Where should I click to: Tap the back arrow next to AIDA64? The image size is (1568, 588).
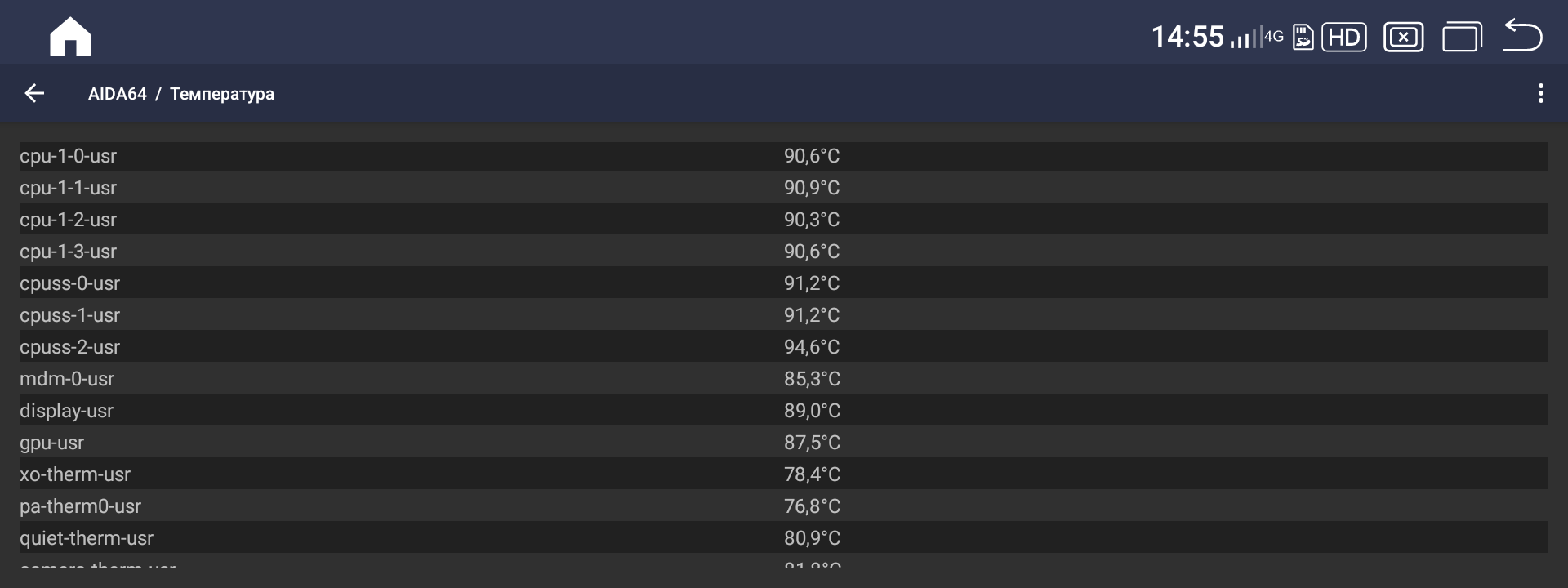[34, 93]
